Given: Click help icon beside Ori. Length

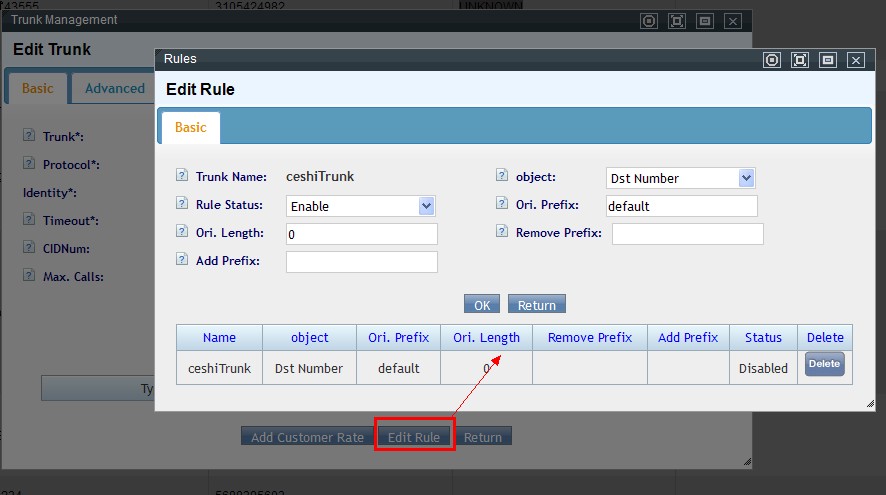Looking at the screenshot, I should pyautogui.click(x=182, y=232).
